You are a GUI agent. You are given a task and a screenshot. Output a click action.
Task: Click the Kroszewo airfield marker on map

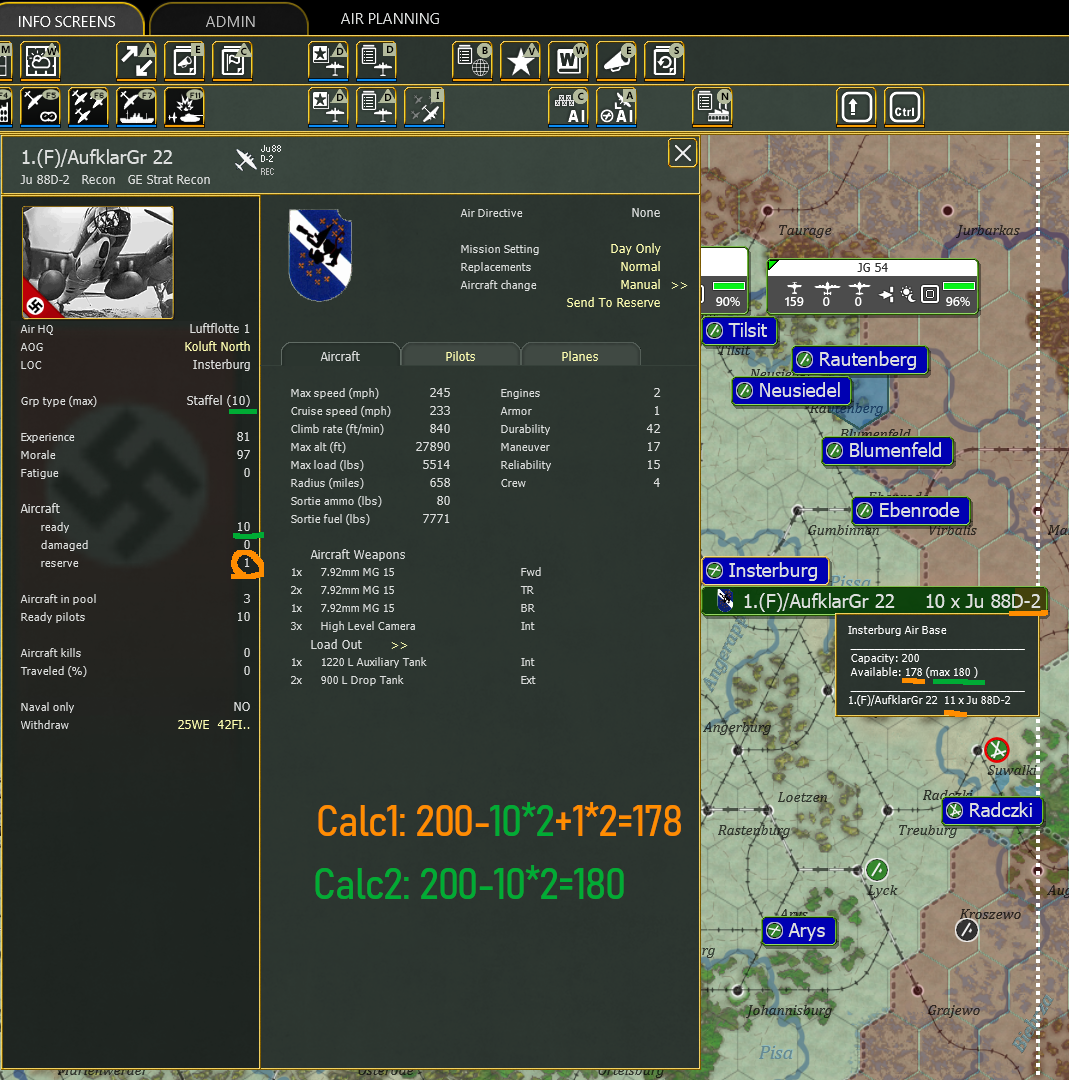[967, 931]
